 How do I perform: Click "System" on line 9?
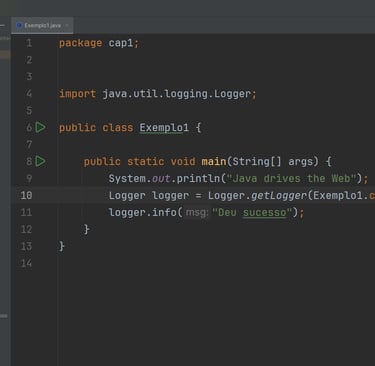(127, 179)
